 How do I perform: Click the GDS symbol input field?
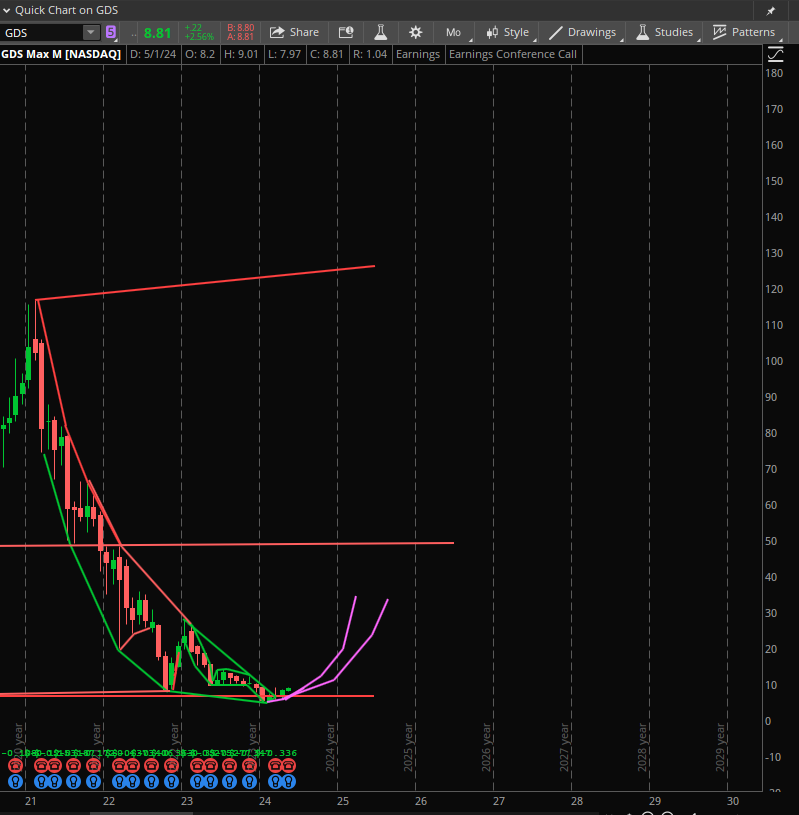click(42, 33)
